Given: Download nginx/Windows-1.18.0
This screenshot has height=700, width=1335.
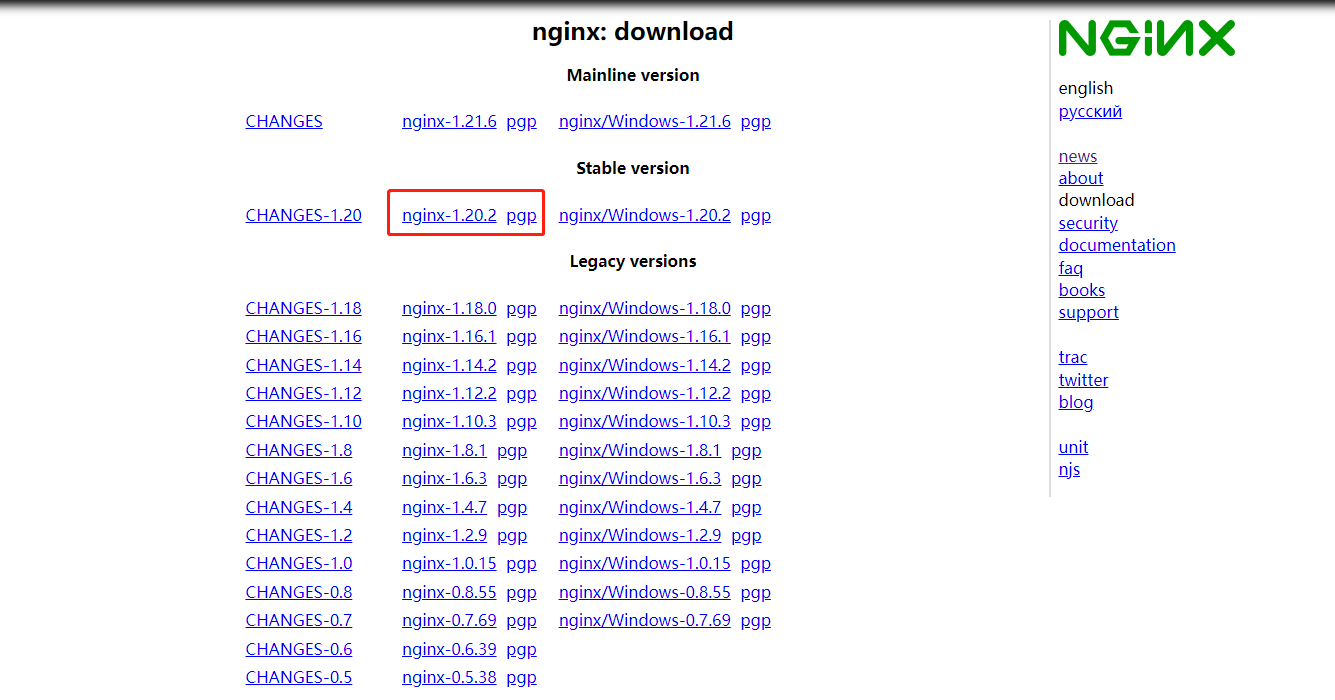Looking at the screenshot, I should 645,308.
